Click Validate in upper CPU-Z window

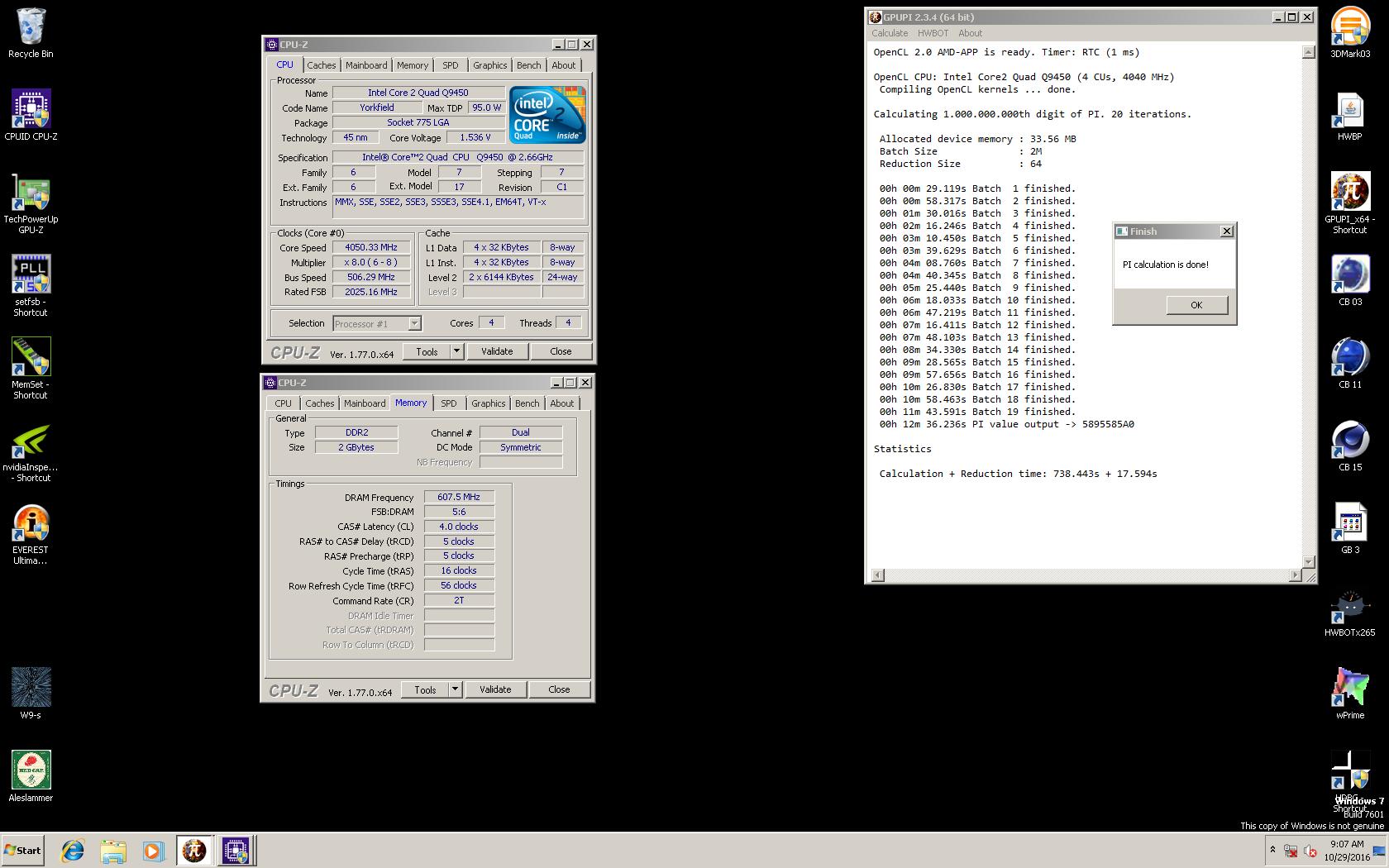497,351
